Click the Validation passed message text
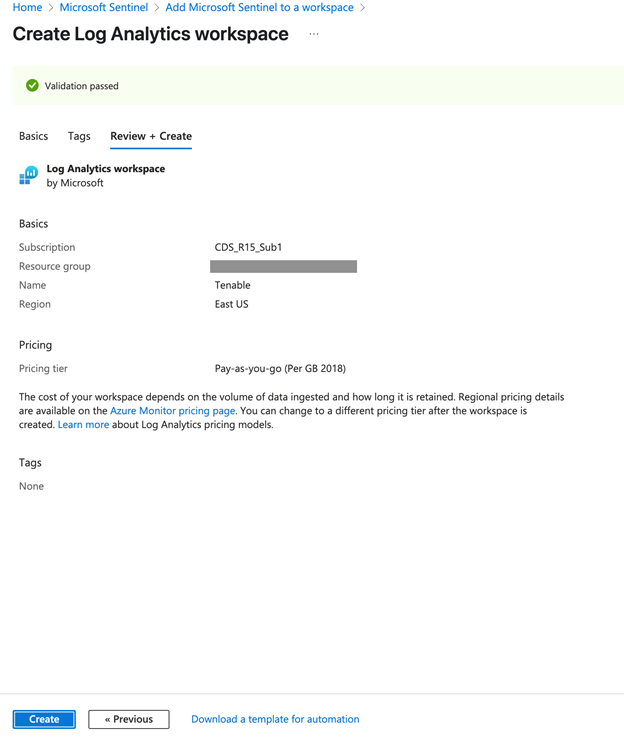The height and width of the screenshot is (740, 624). tap(82, 86)
